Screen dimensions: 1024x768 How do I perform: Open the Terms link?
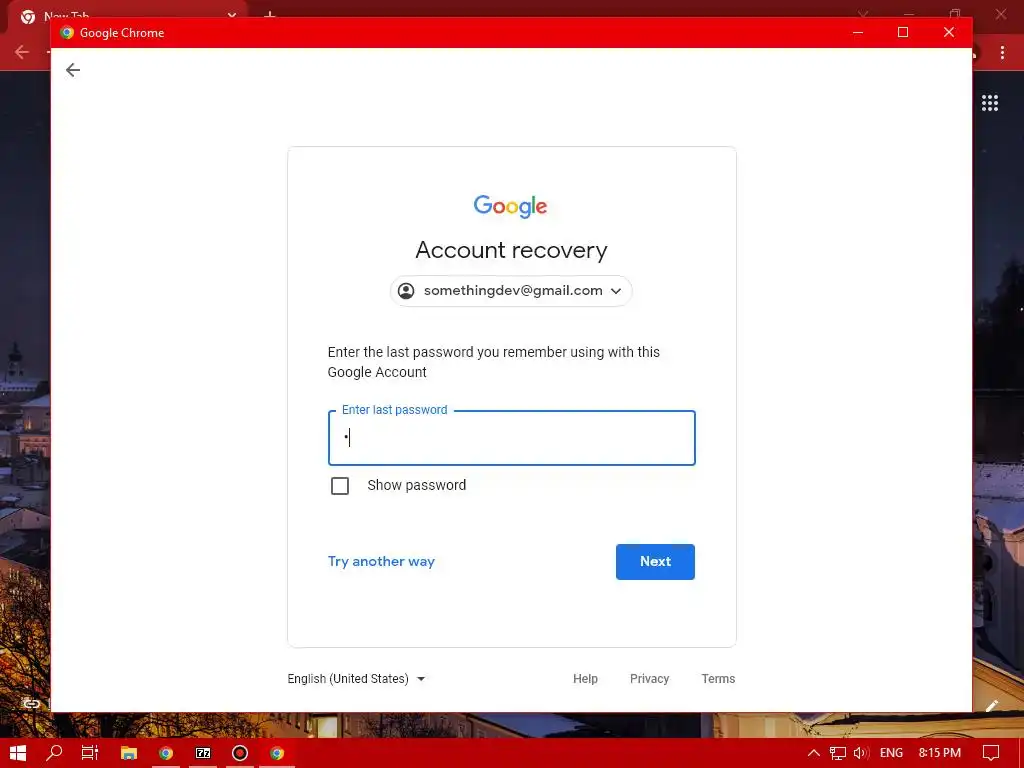click(718, 679)
